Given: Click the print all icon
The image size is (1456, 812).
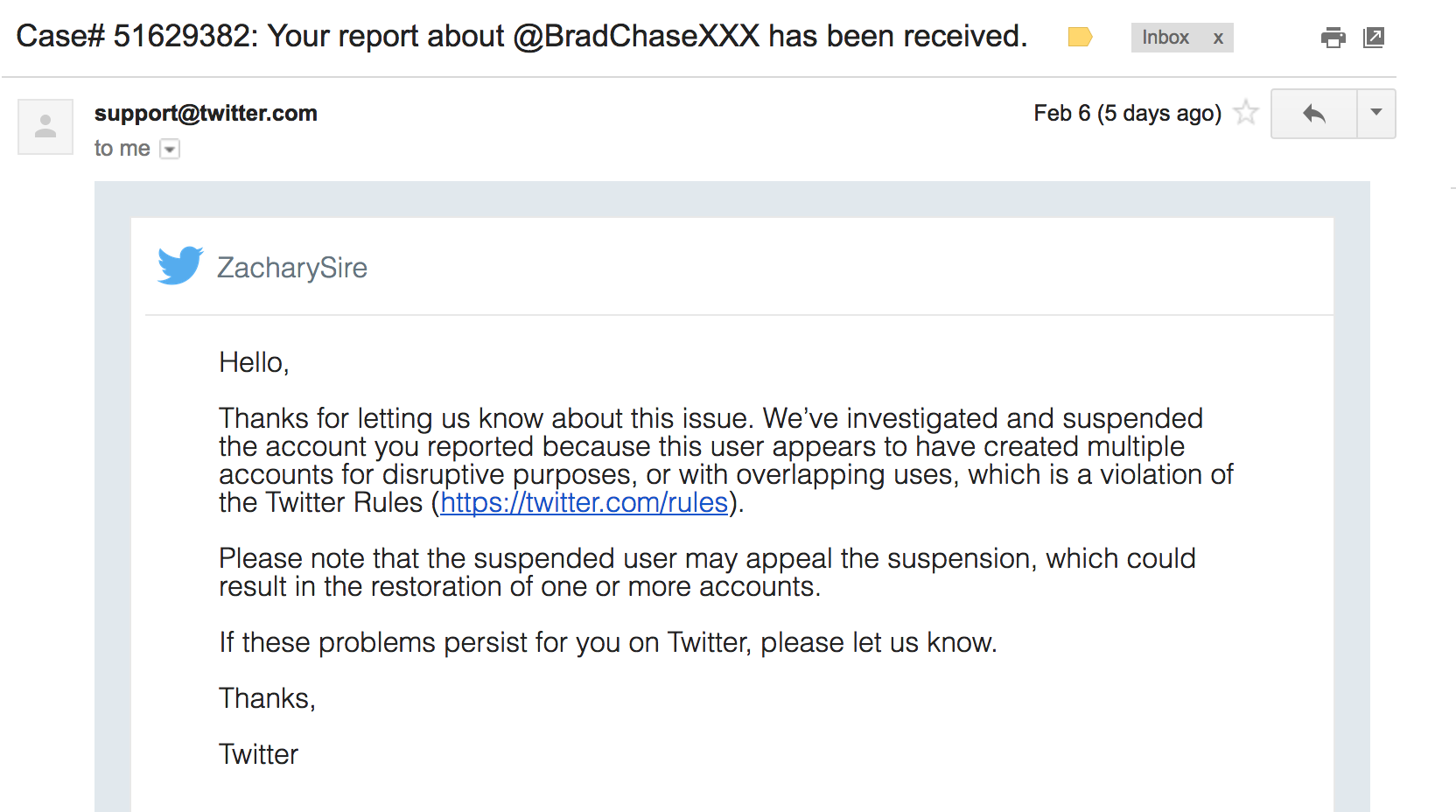Looking at the screenshot, I should click(x=1333, y=38).
